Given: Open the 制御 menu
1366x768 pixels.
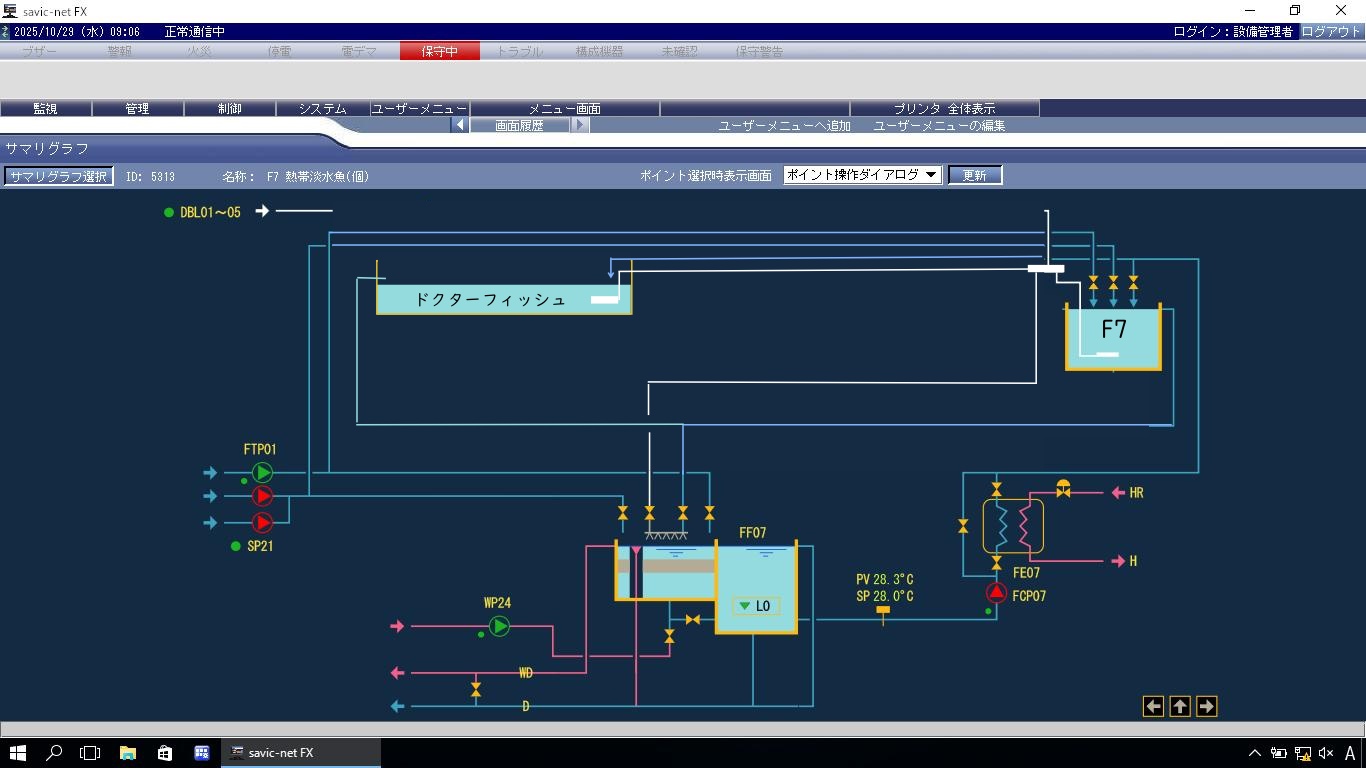Looking at the screenshot, I should coord(229,108).
